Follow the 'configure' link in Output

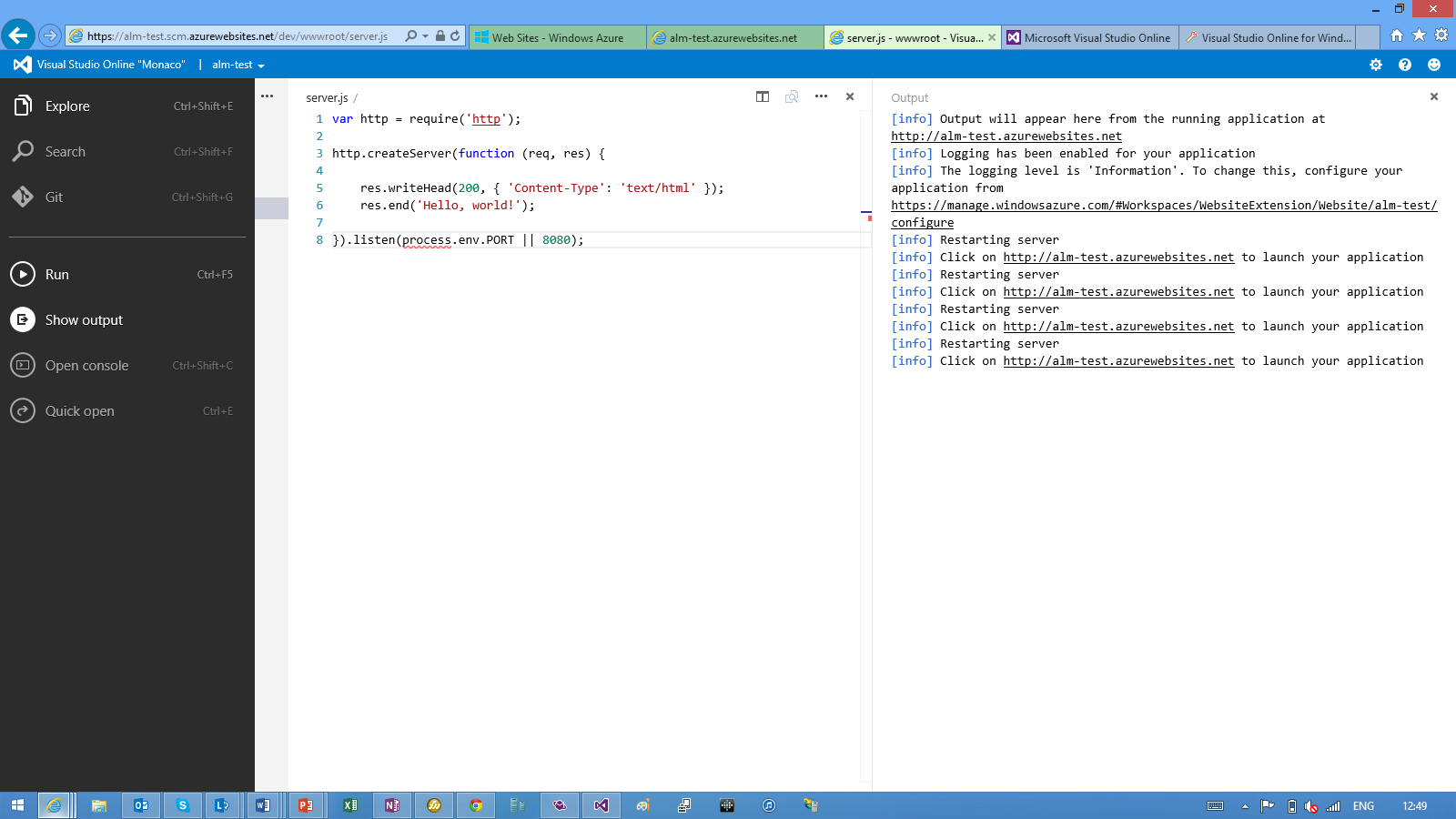click(923, 223)
